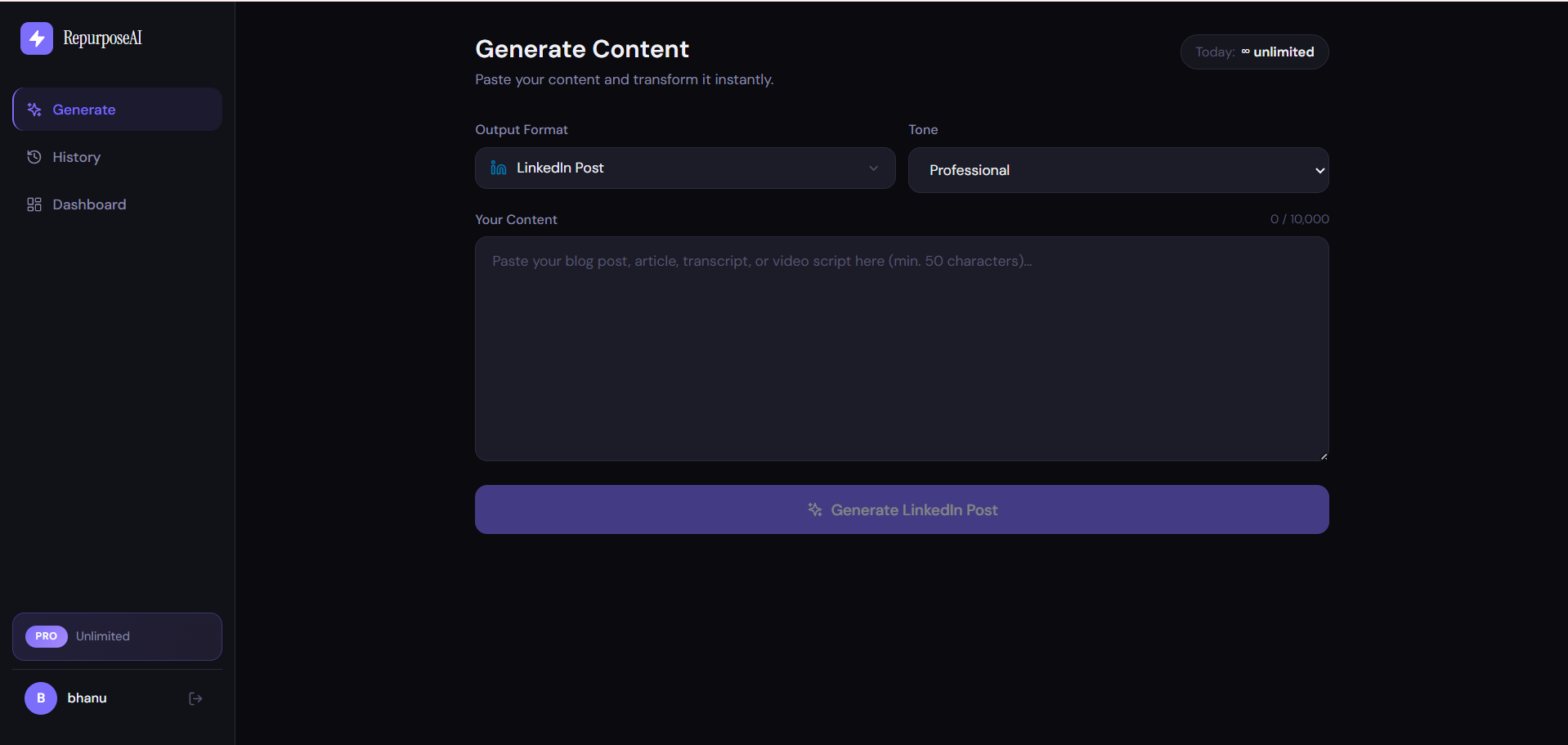Click the PRO badge in the sidebar

point(47,636)
